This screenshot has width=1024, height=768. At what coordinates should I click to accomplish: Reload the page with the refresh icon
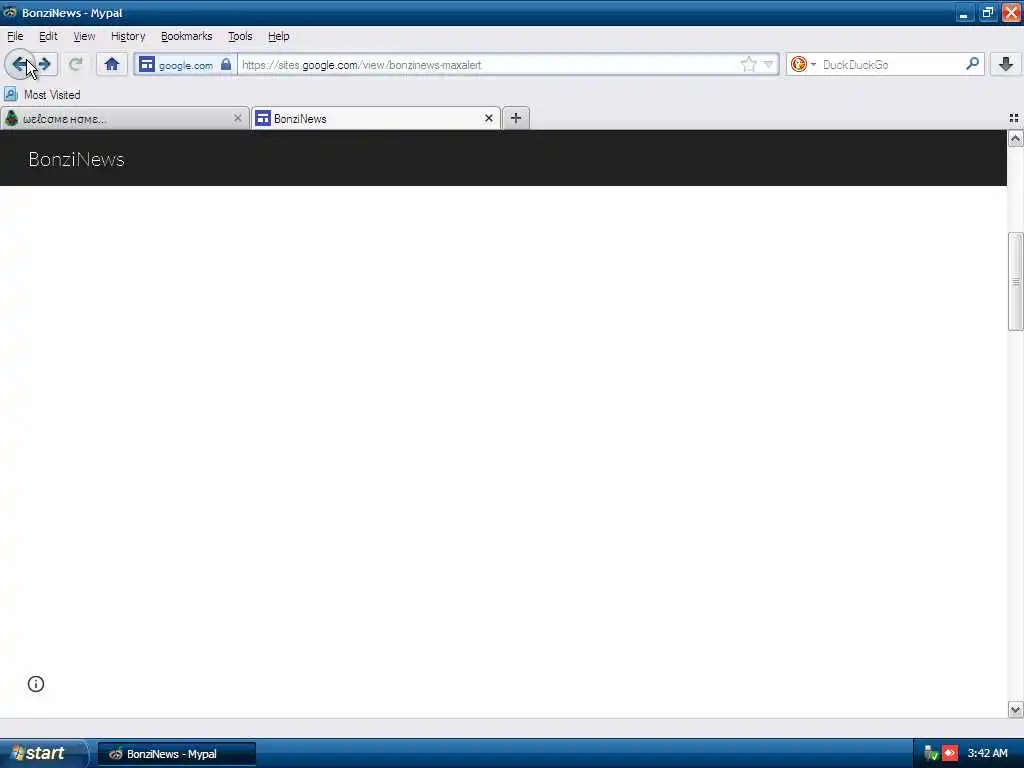(76, 64)
